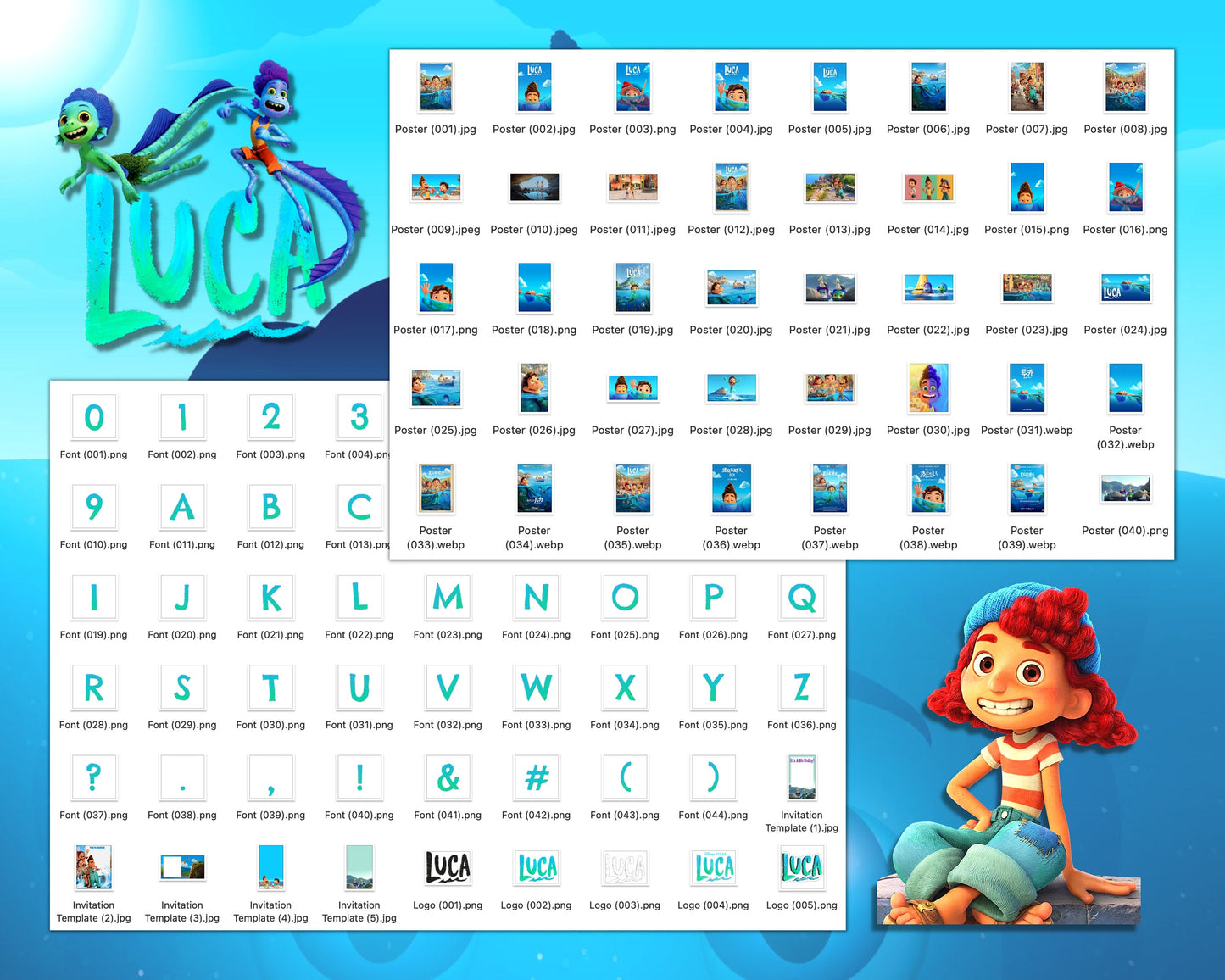Screen dimensions: 1225x980
Task: Select Logo (005).png in the bottom row
Action: (x=800, y=867)
